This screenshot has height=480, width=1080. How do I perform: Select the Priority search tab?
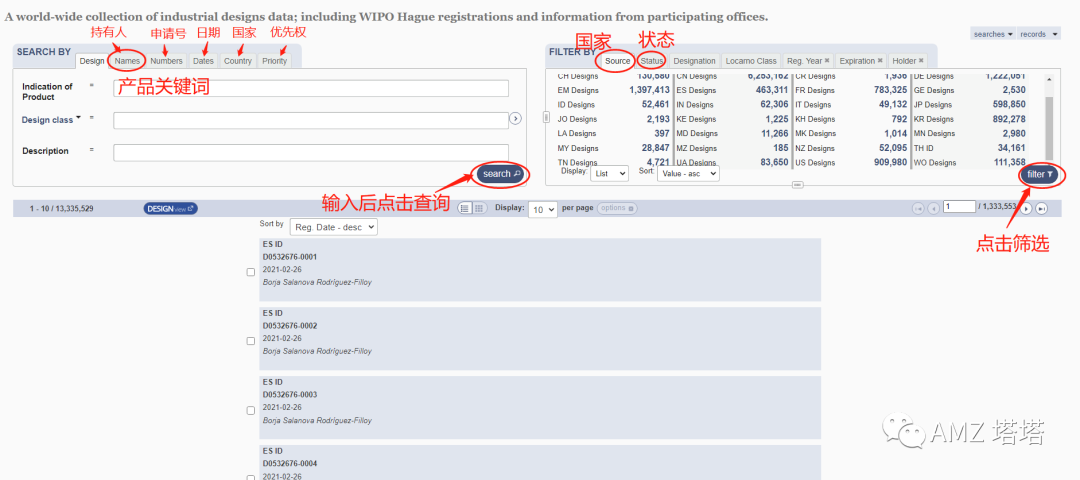pyautogui.click(x=274, y=61)
